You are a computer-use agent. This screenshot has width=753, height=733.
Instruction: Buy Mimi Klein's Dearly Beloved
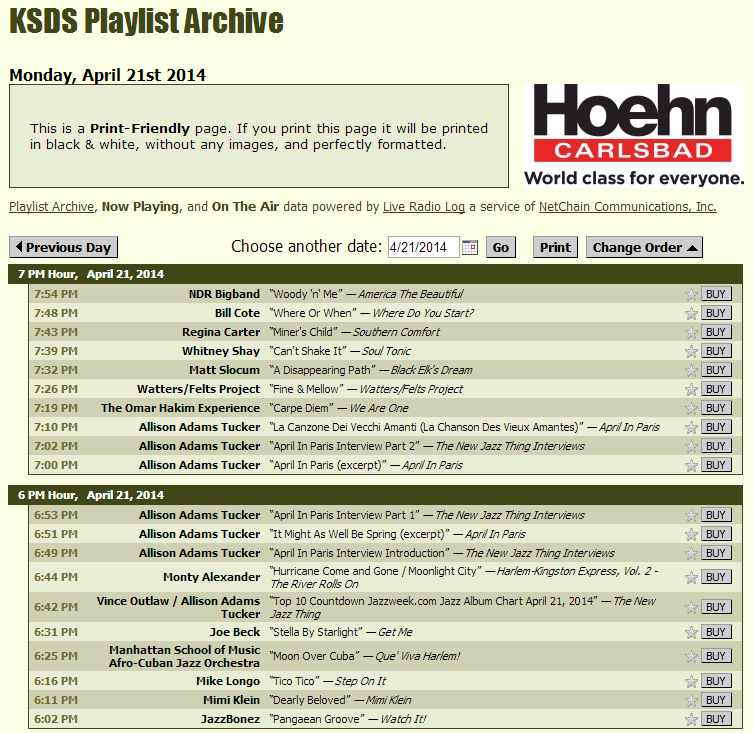click(716, 700)
